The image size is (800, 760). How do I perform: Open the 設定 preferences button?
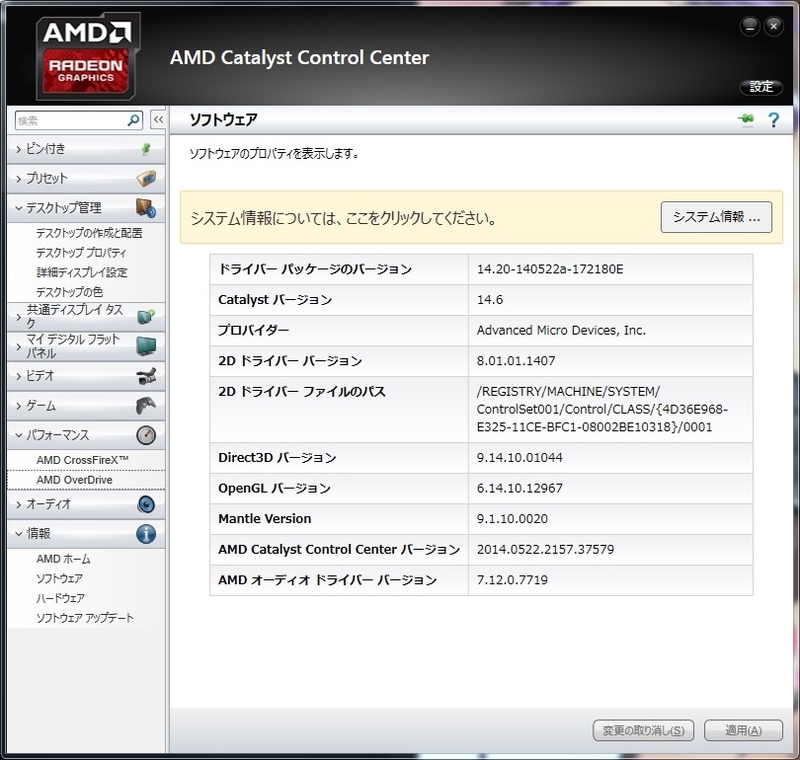(x=761, y=87)
